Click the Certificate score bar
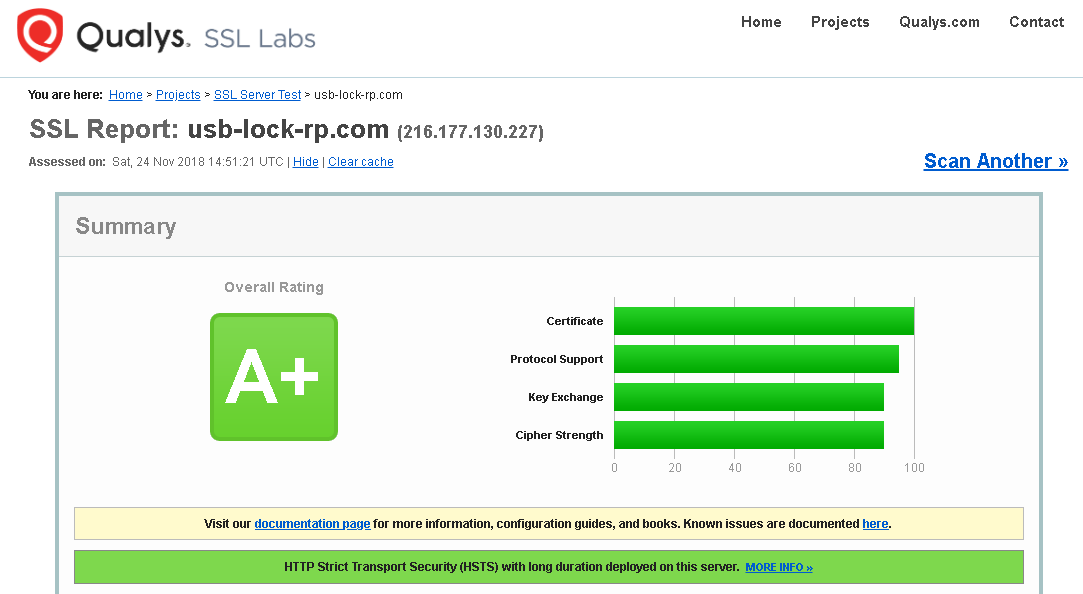 tap(764, 321)
